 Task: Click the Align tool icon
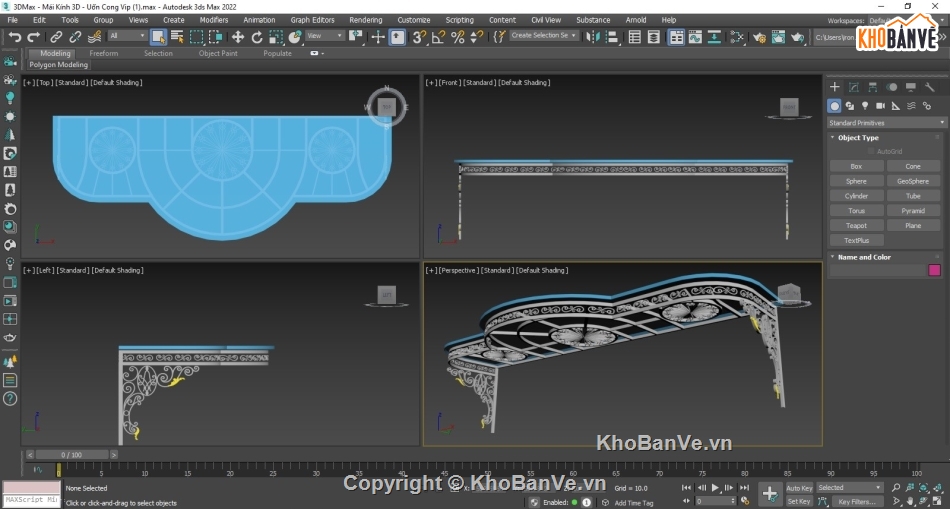tap(612, 37)
